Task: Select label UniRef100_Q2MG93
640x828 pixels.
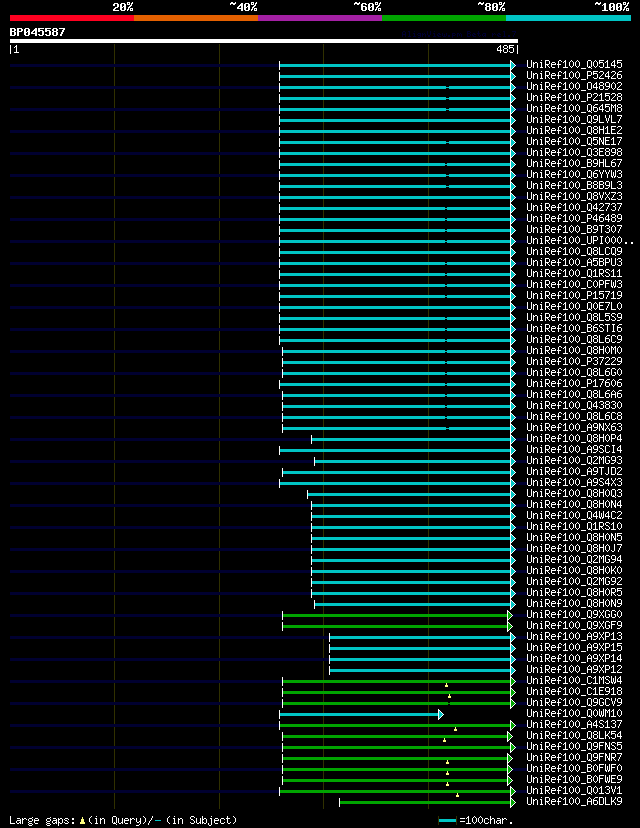Action: pyautogui.click(x=574, y=460)
